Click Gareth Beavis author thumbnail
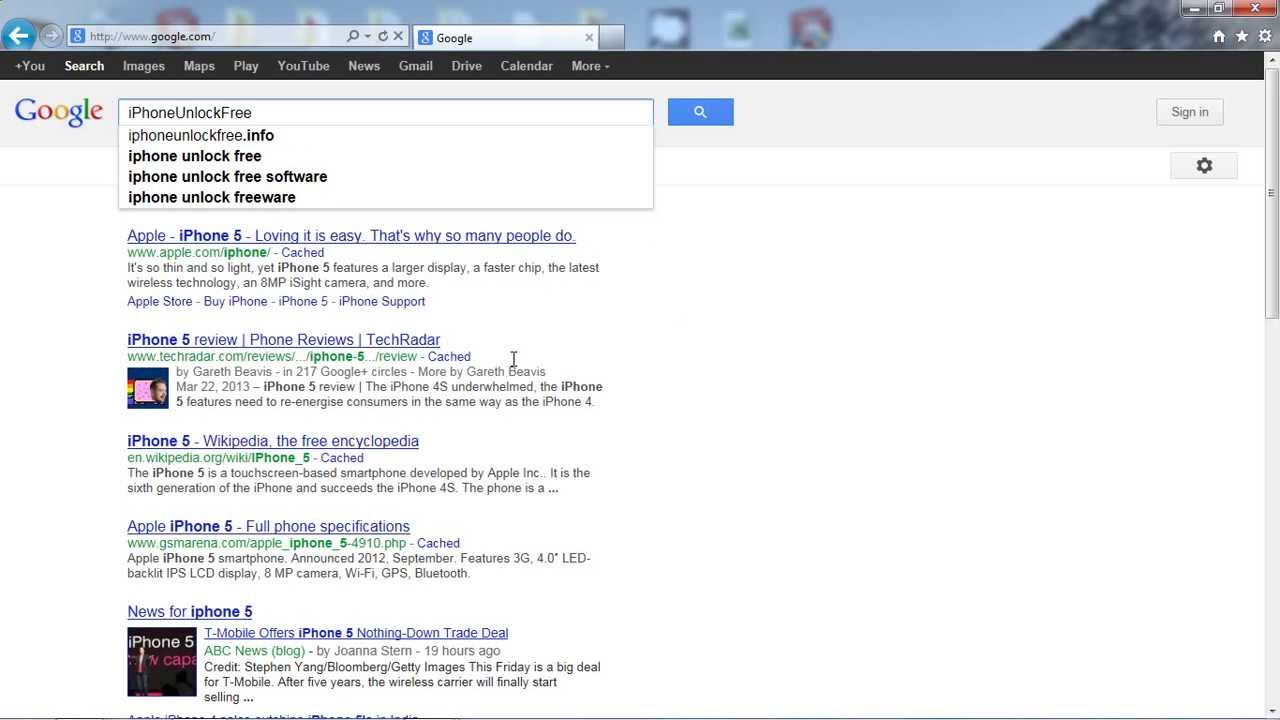This screenshot has width=1280, height=720. 148,388
